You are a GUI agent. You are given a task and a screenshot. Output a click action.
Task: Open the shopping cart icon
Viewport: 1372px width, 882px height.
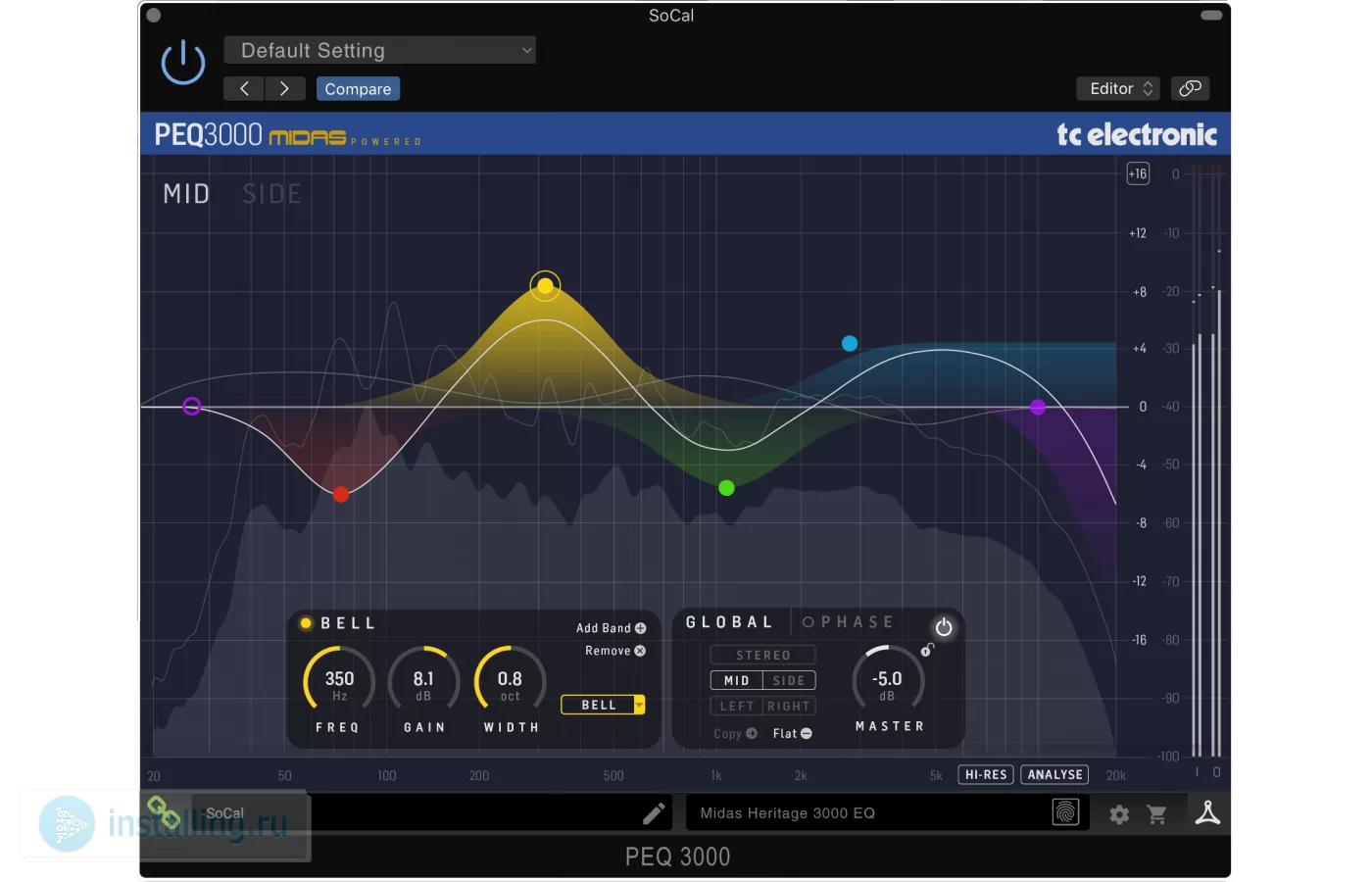[x=1156, y=814]
